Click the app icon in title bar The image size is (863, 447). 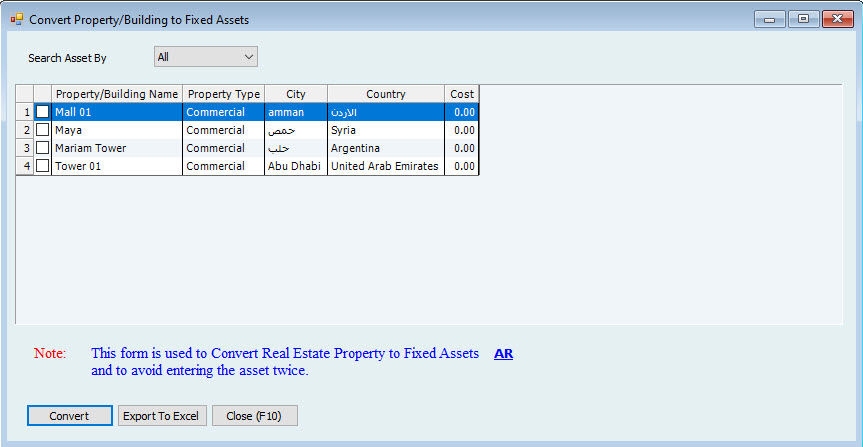click(16, 19)
